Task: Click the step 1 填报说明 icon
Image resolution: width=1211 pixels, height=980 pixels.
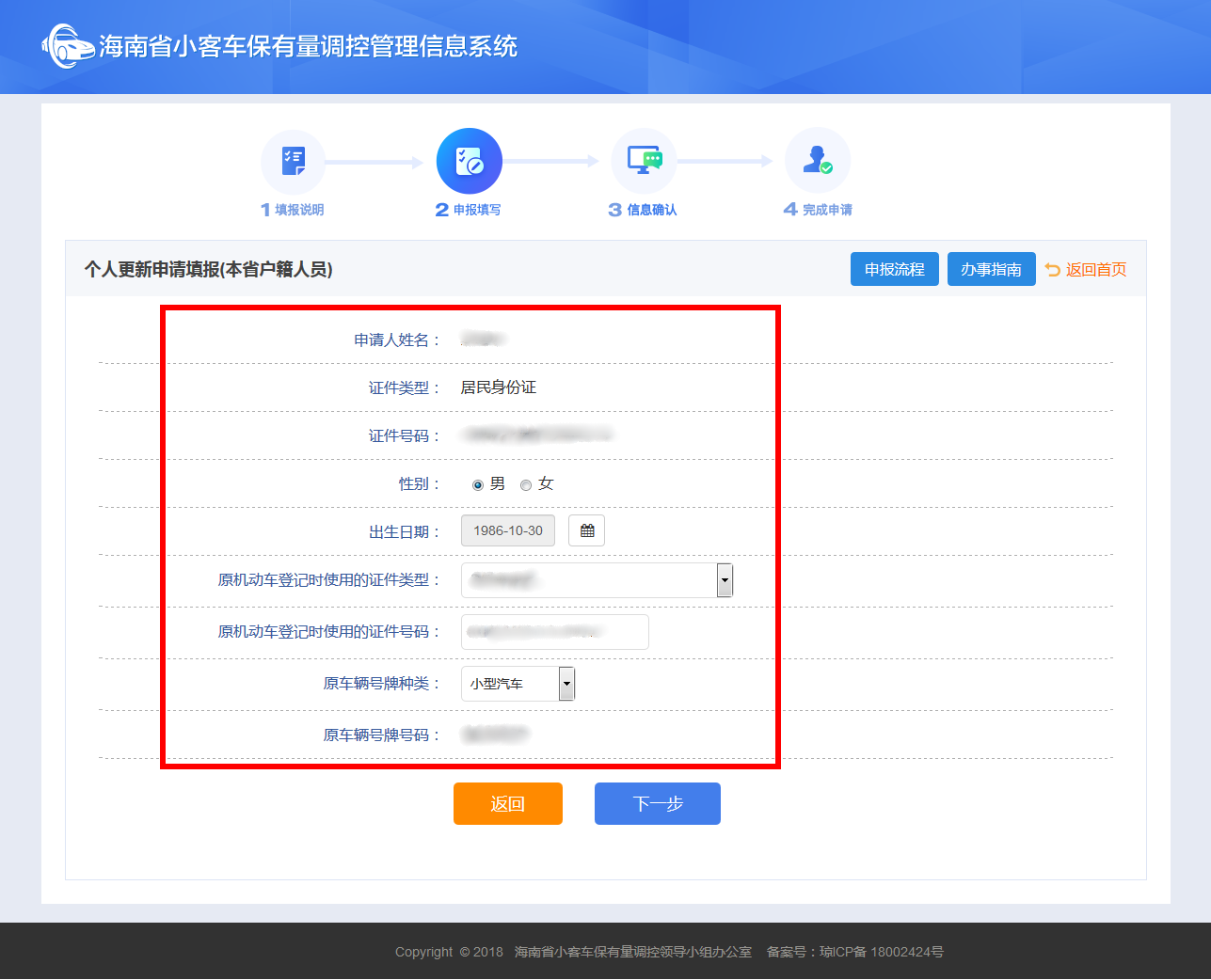Action: pos(294,162)
